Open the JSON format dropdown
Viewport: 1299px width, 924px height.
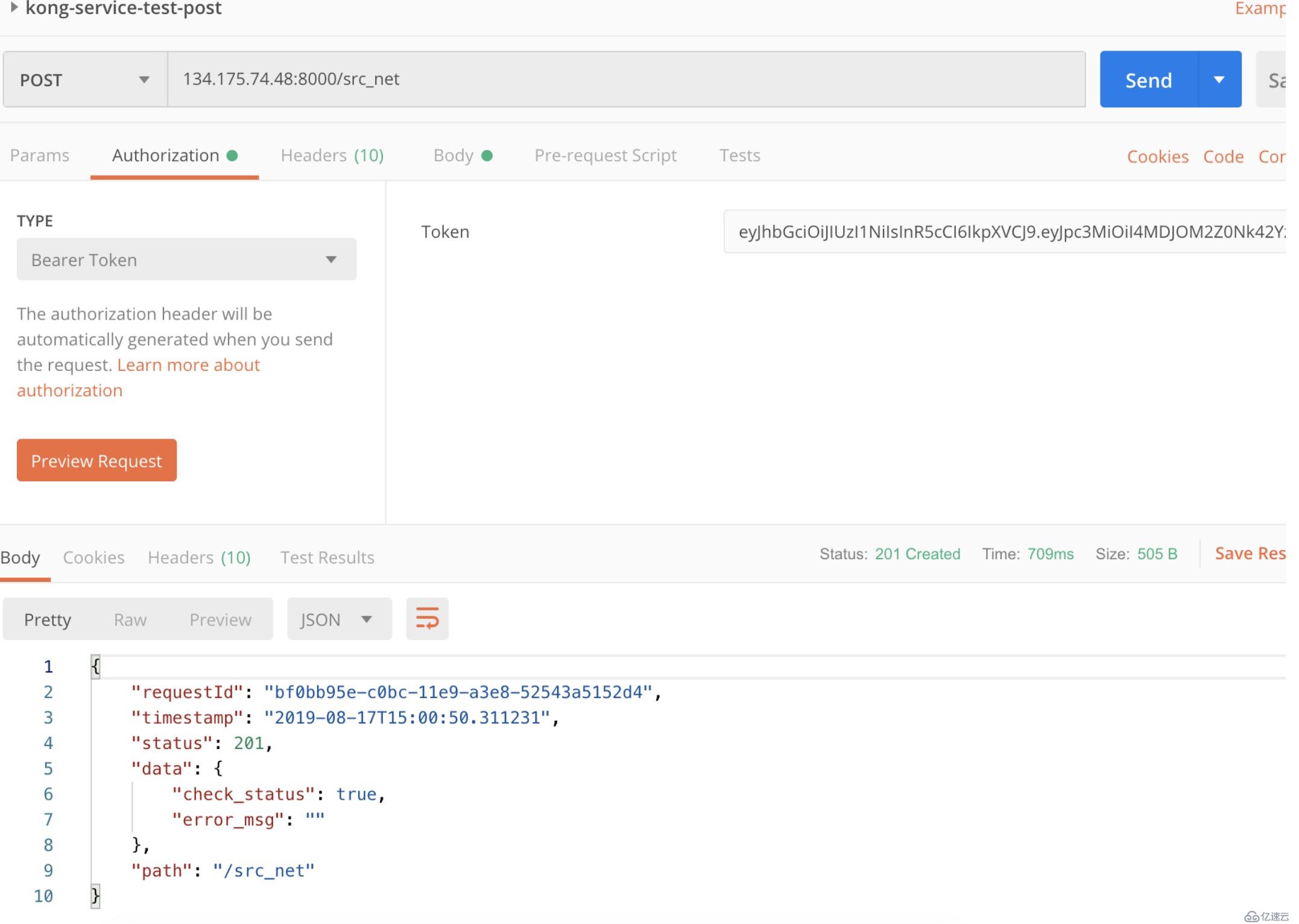point(339,619)
